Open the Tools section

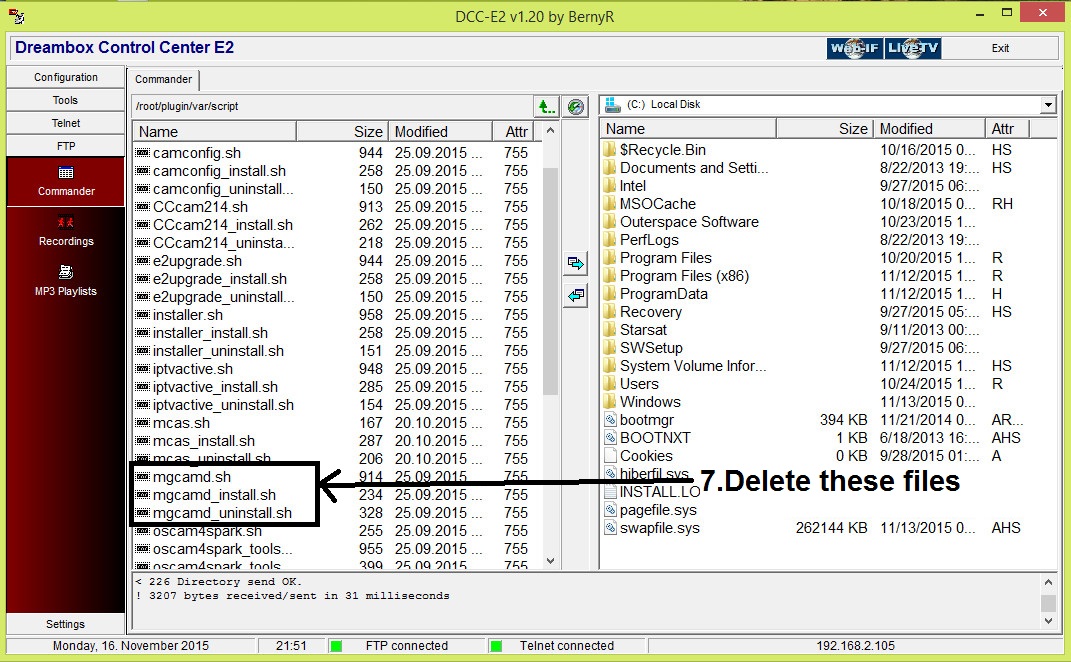coord(66,100)
